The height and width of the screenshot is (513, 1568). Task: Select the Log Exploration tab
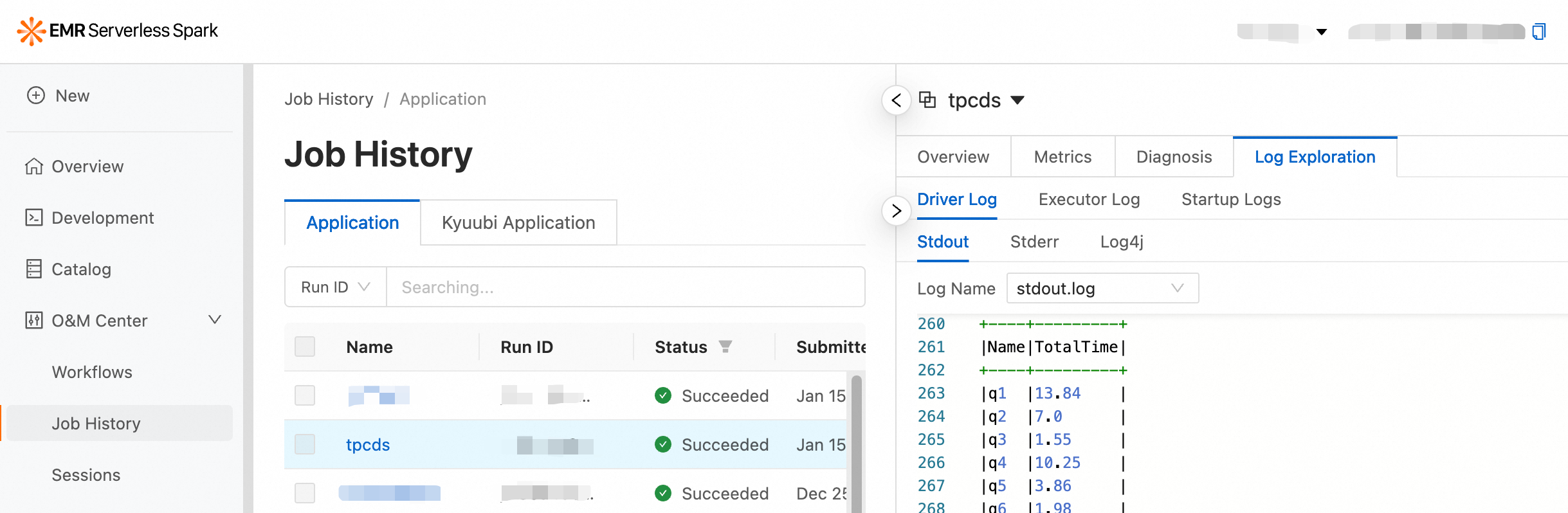tap(1315, 157)
